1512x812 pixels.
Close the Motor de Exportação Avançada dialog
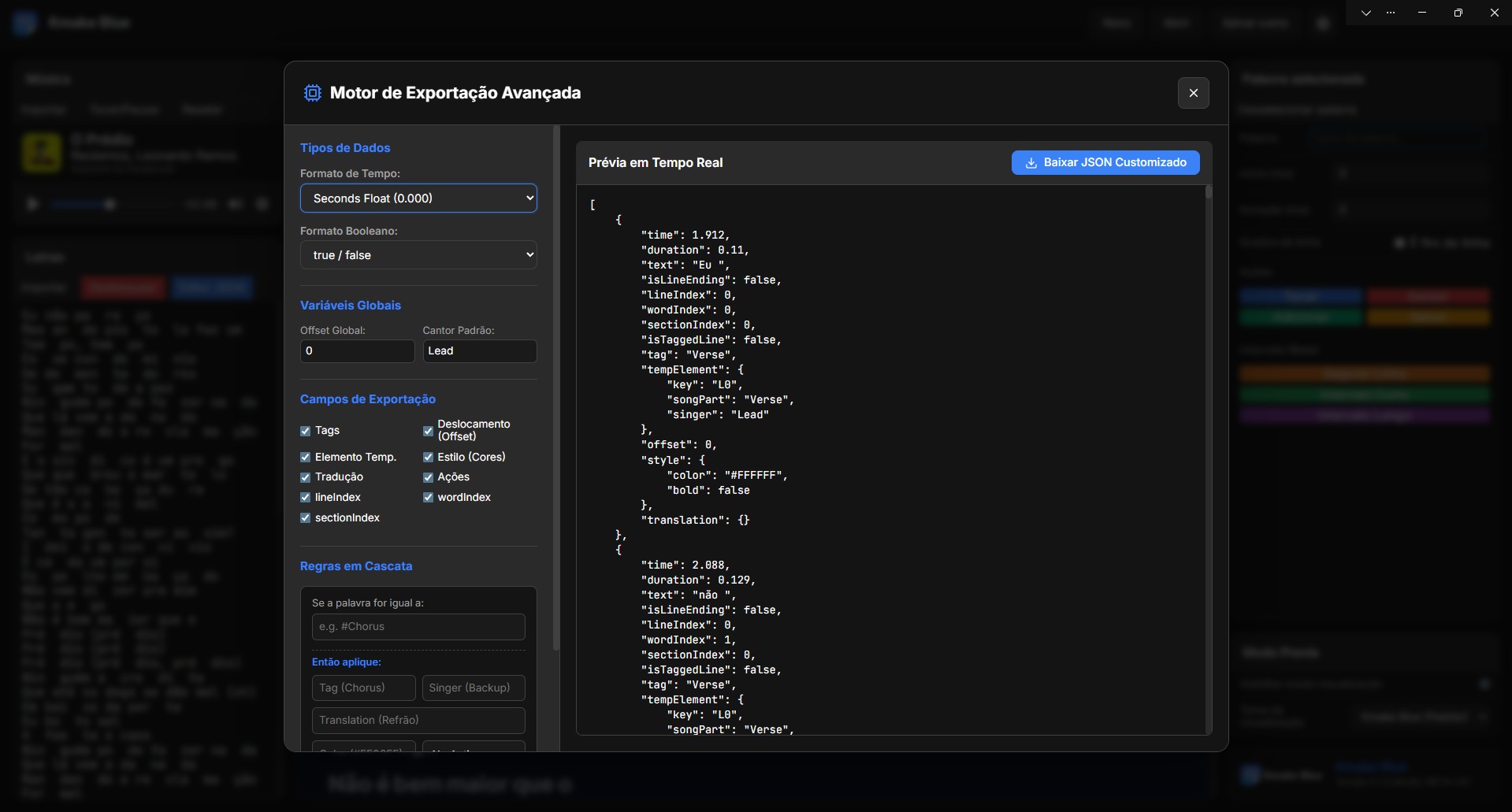(1193, 93)
